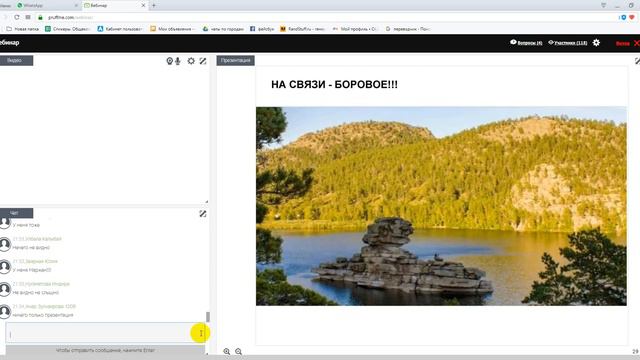Click the 'НА СВЯЗИ - БОРОВОЕ!!!' slide heading
The width and height of the screenshot is (640, 360).
click(334, 84)
